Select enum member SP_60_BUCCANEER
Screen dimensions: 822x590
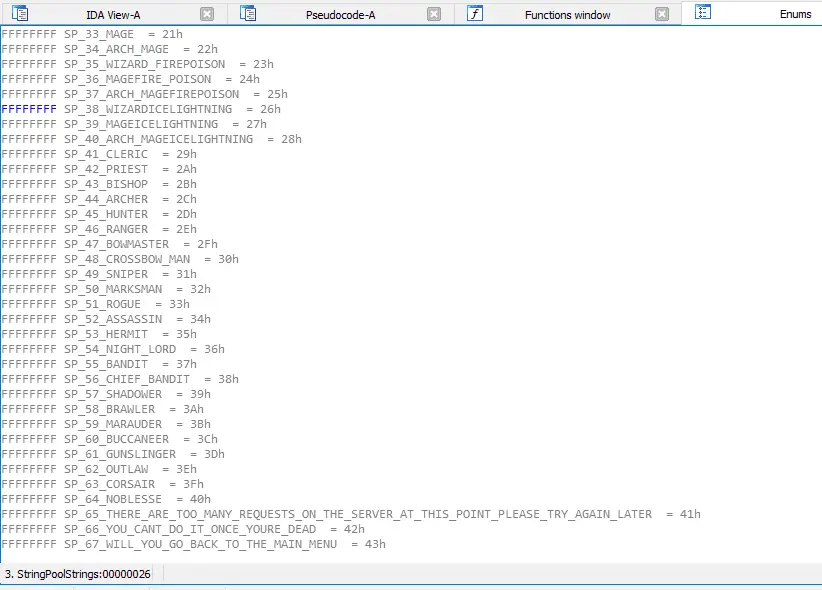[116, 439]
